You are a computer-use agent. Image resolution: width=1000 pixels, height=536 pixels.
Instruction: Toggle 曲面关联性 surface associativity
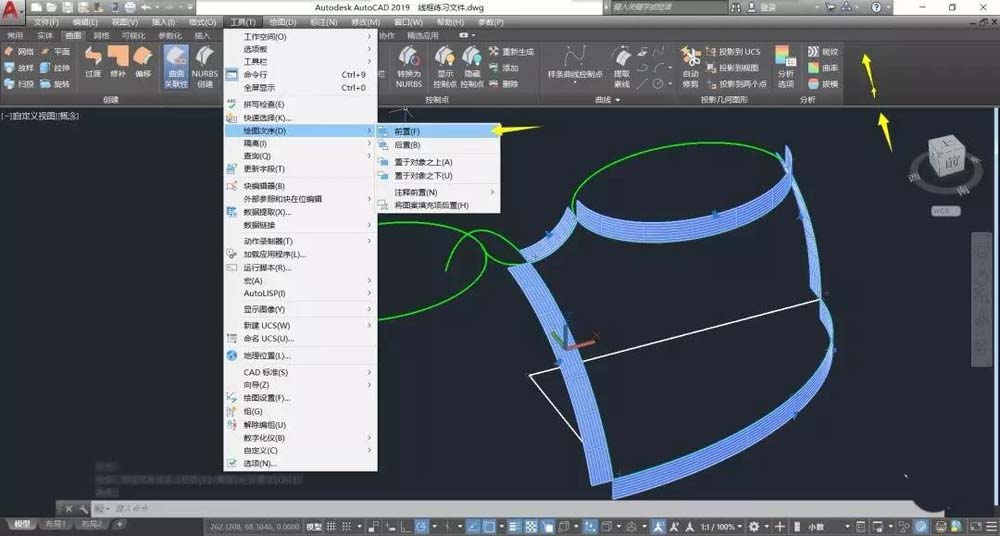pyautogui.click(x=176, y=66)
